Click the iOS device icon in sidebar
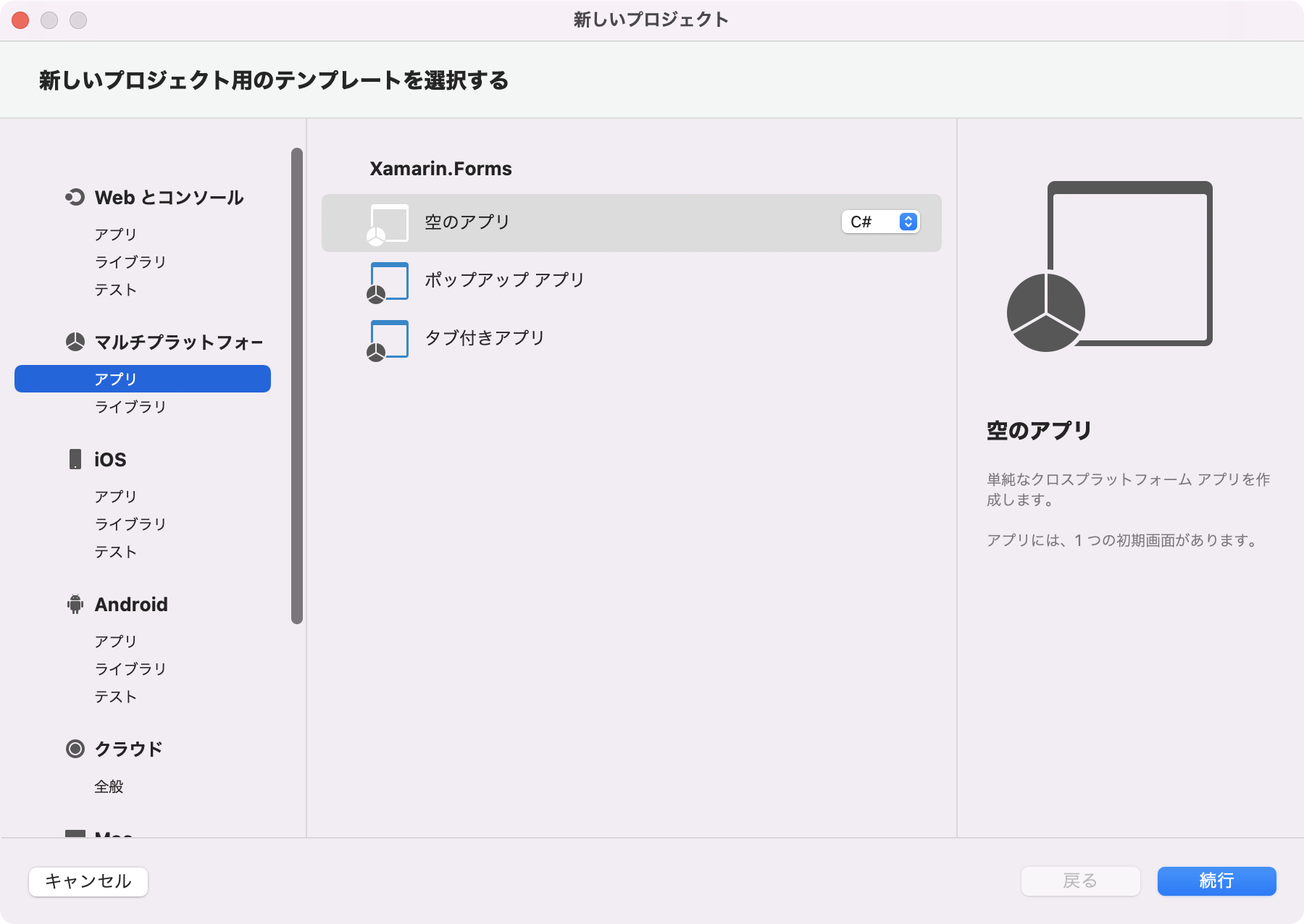1304x924 pixels. click(75, 458)
